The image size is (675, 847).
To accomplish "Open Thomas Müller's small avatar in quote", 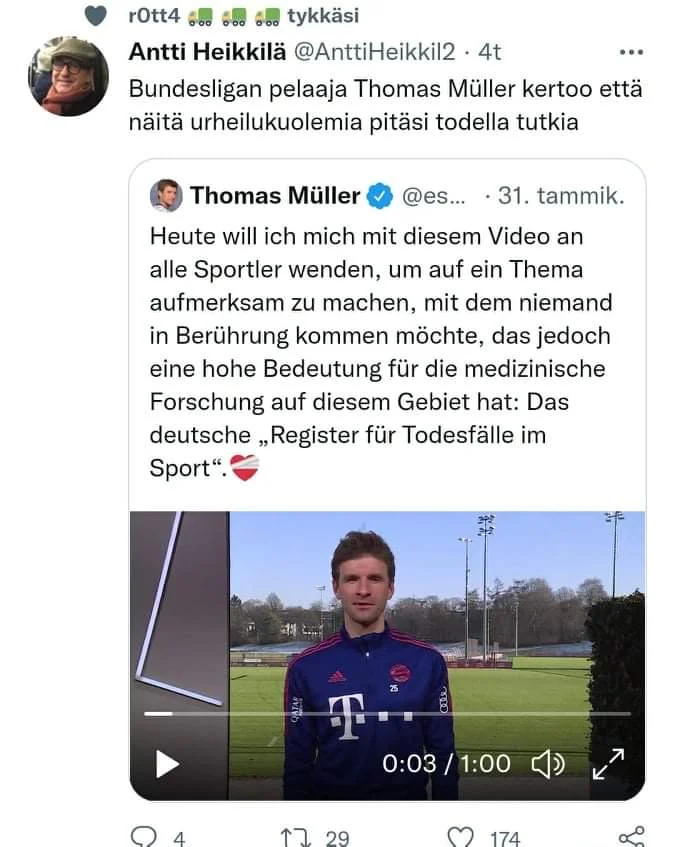I will click(166, 195).
